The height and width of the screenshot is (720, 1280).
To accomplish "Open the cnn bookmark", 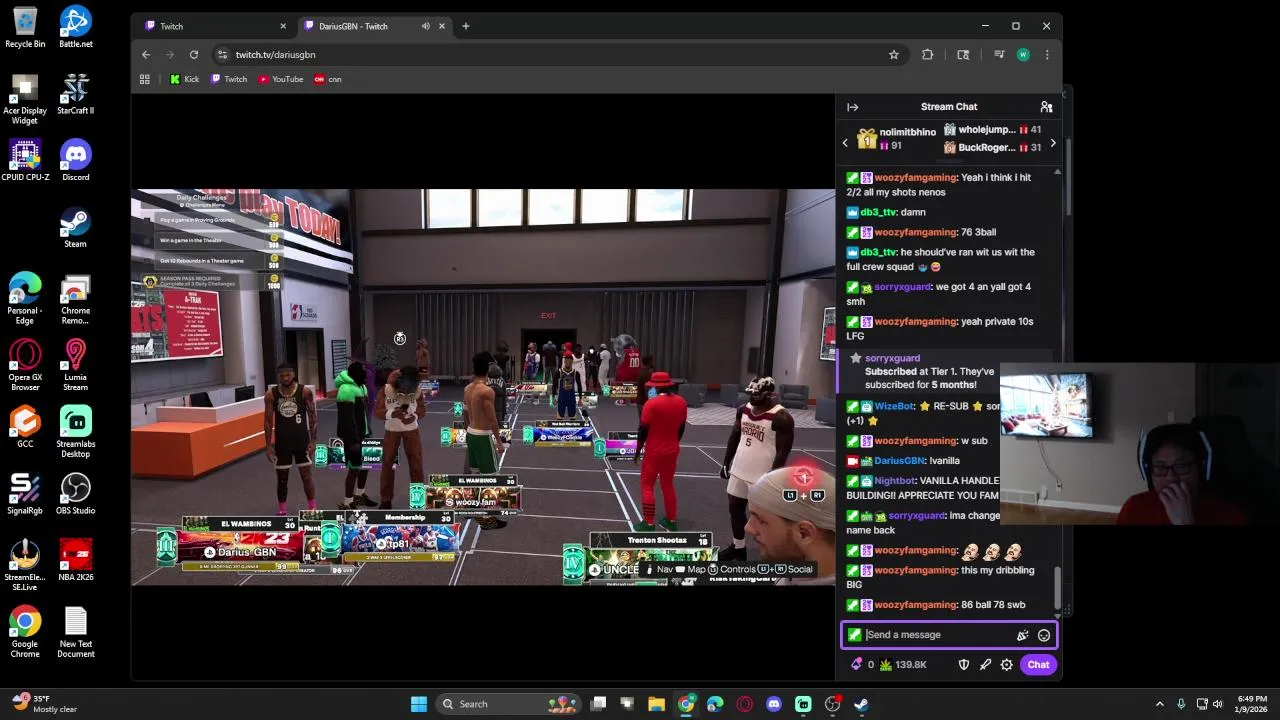I will click(328, 79).
